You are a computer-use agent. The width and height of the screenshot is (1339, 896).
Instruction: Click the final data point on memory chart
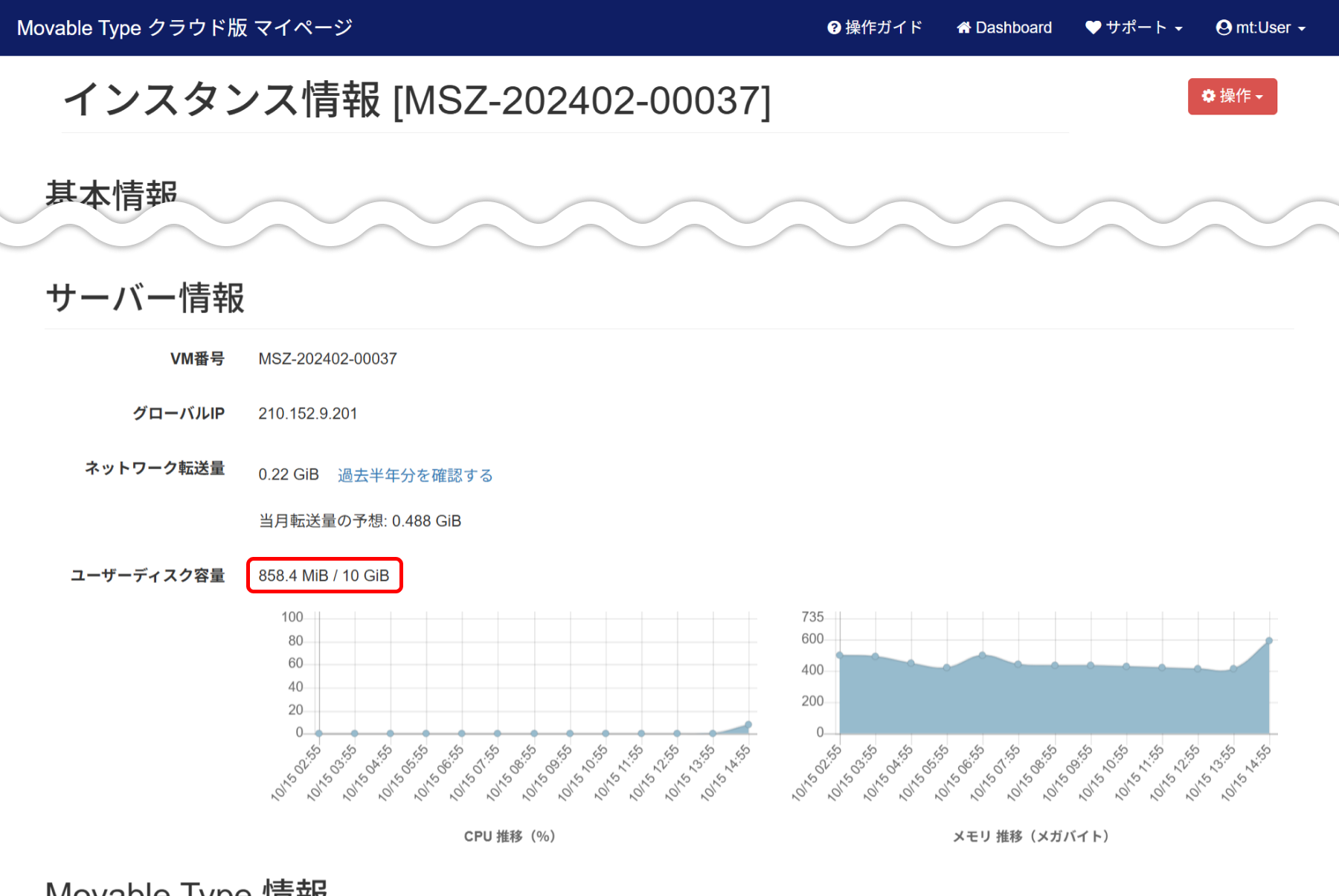tap(1269, 640)
